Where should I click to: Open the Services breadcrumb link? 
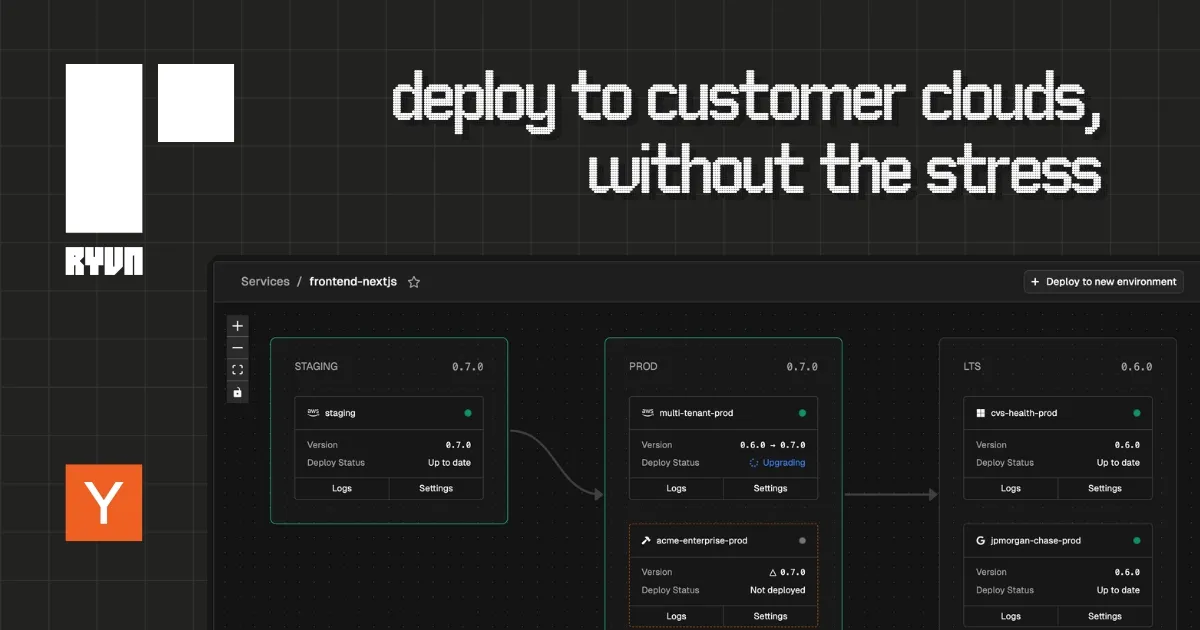click(x=265, y=282)
